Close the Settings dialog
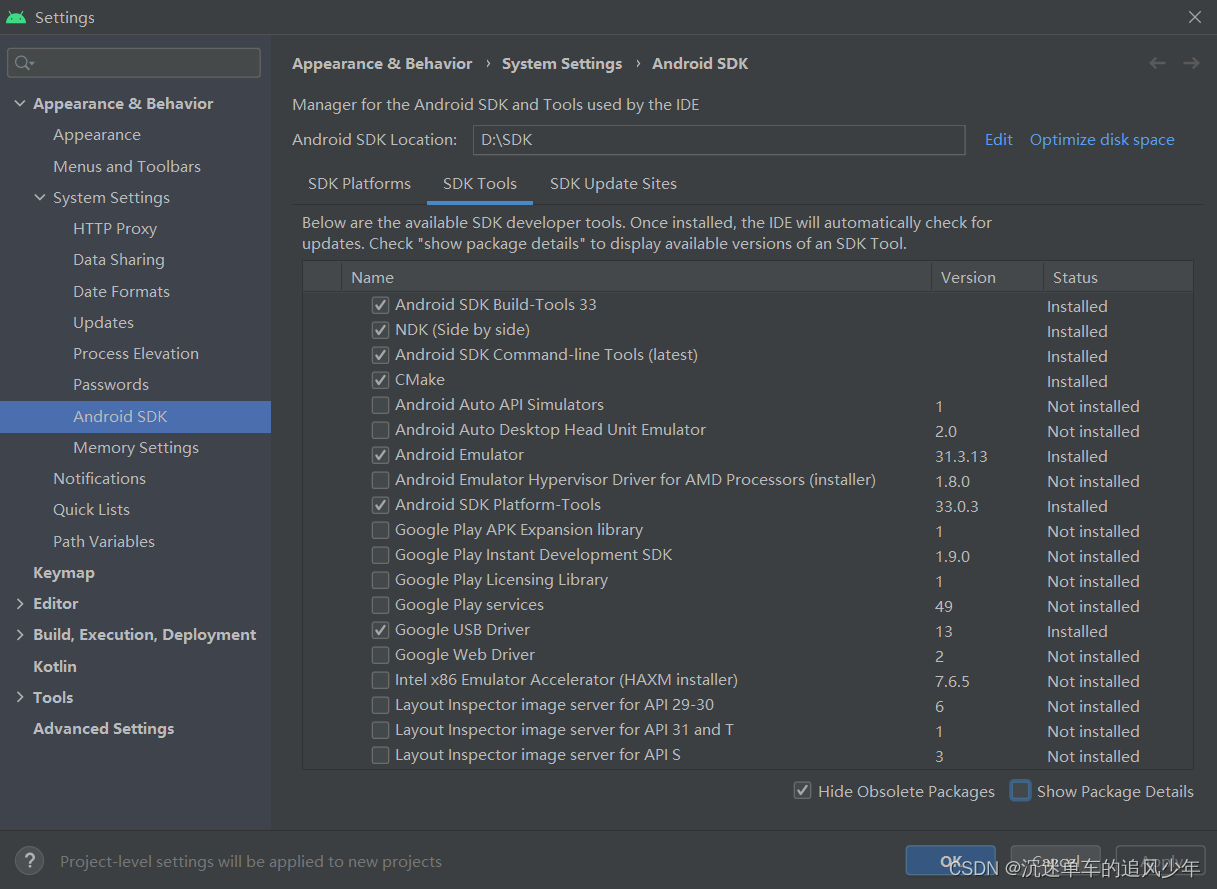Screen dimensions: 1217x889 (x=1195, y=17)
